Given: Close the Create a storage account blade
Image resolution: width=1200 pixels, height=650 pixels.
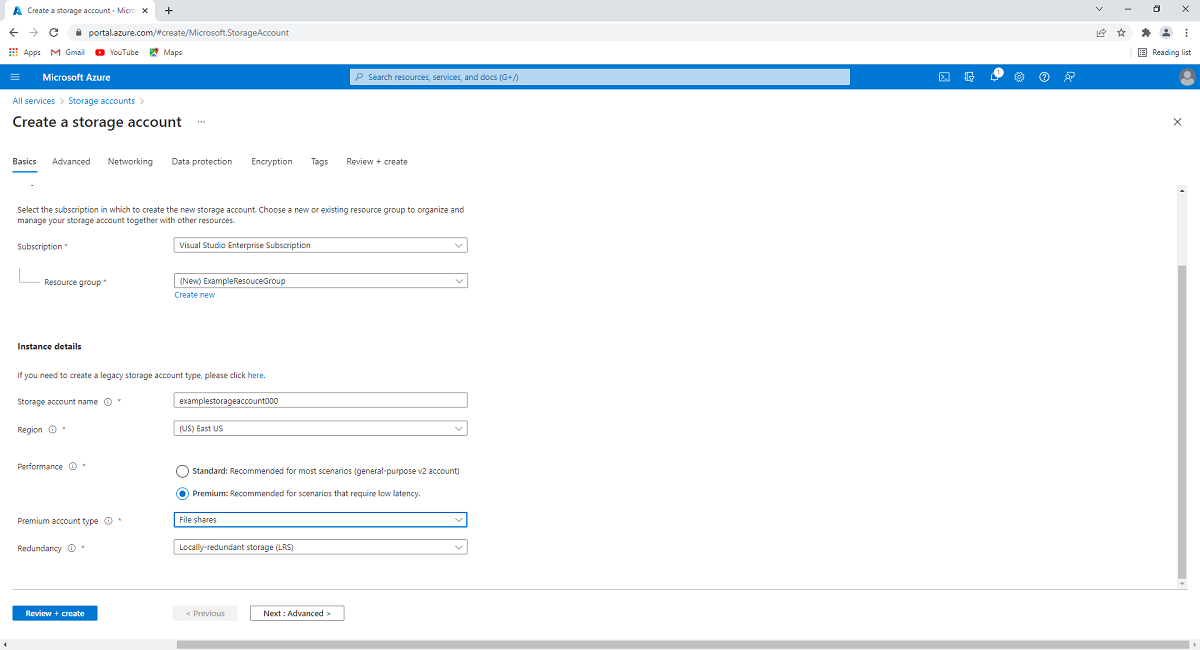Looking at the screenshot, I should (1177, 121).
